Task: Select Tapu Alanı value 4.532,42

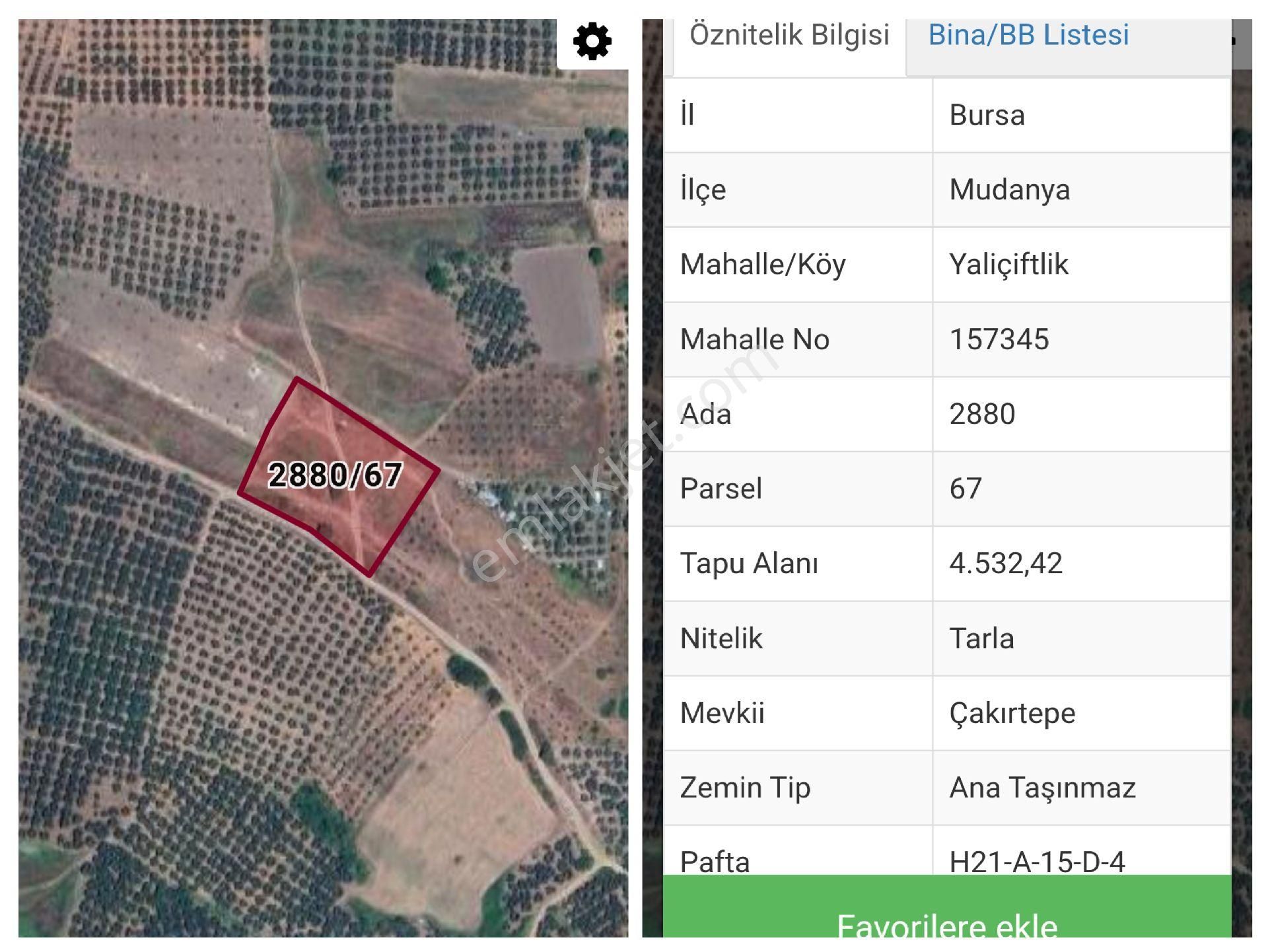Action: (1005, 563)
